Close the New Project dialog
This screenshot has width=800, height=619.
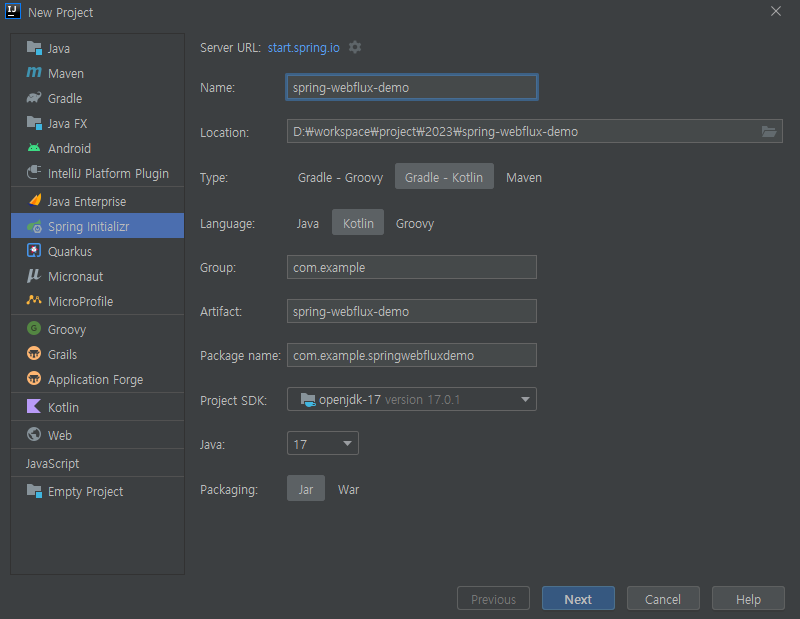click(x=776, y=11)
